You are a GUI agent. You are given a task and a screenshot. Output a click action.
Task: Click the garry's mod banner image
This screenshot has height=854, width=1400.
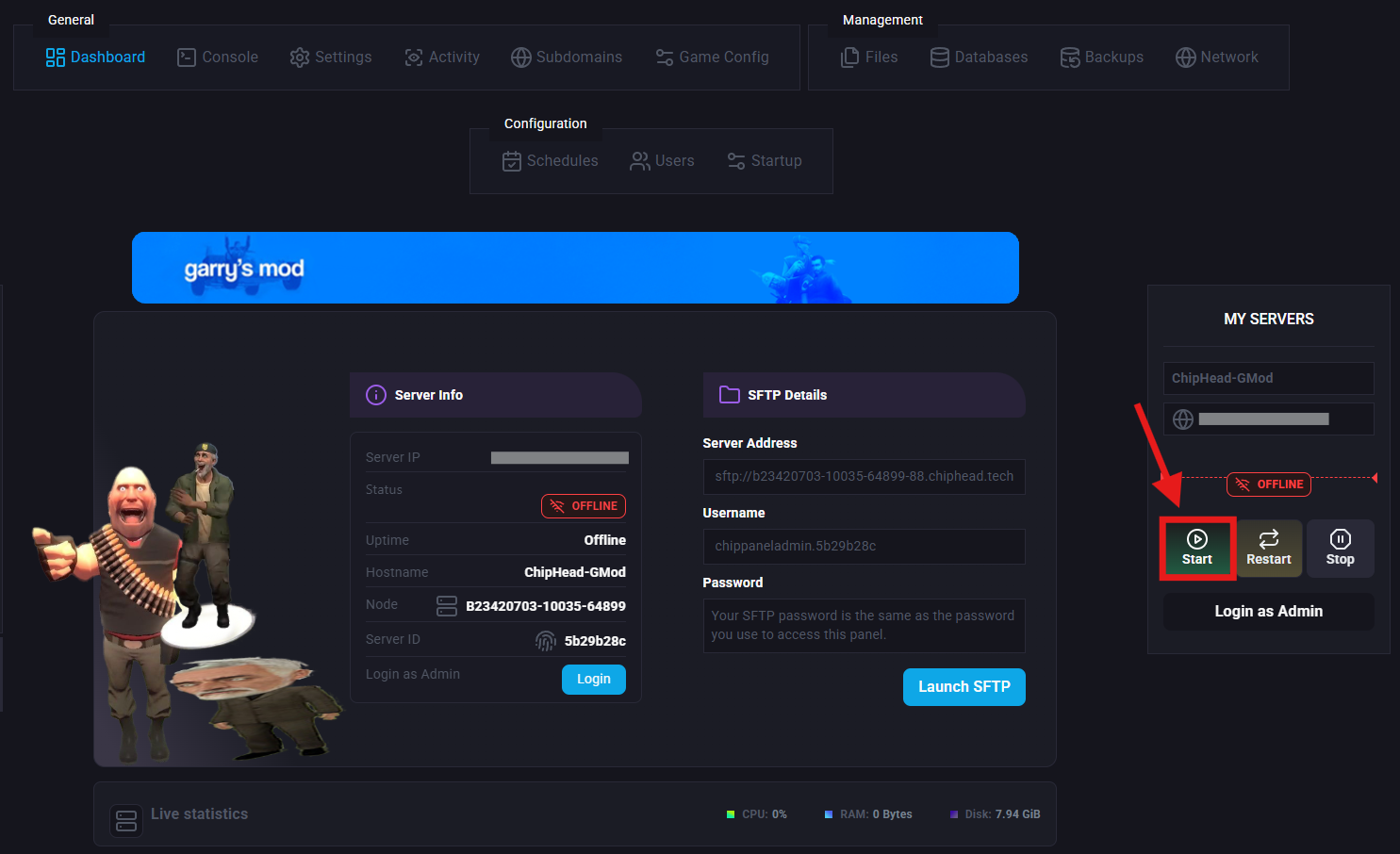point(575,268)
